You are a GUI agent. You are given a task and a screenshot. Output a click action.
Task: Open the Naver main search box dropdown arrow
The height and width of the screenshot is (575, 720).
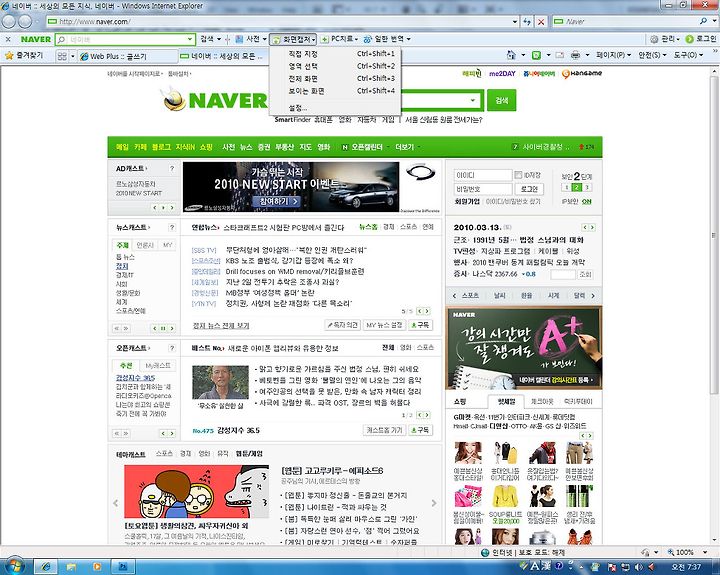click(472, 101)
